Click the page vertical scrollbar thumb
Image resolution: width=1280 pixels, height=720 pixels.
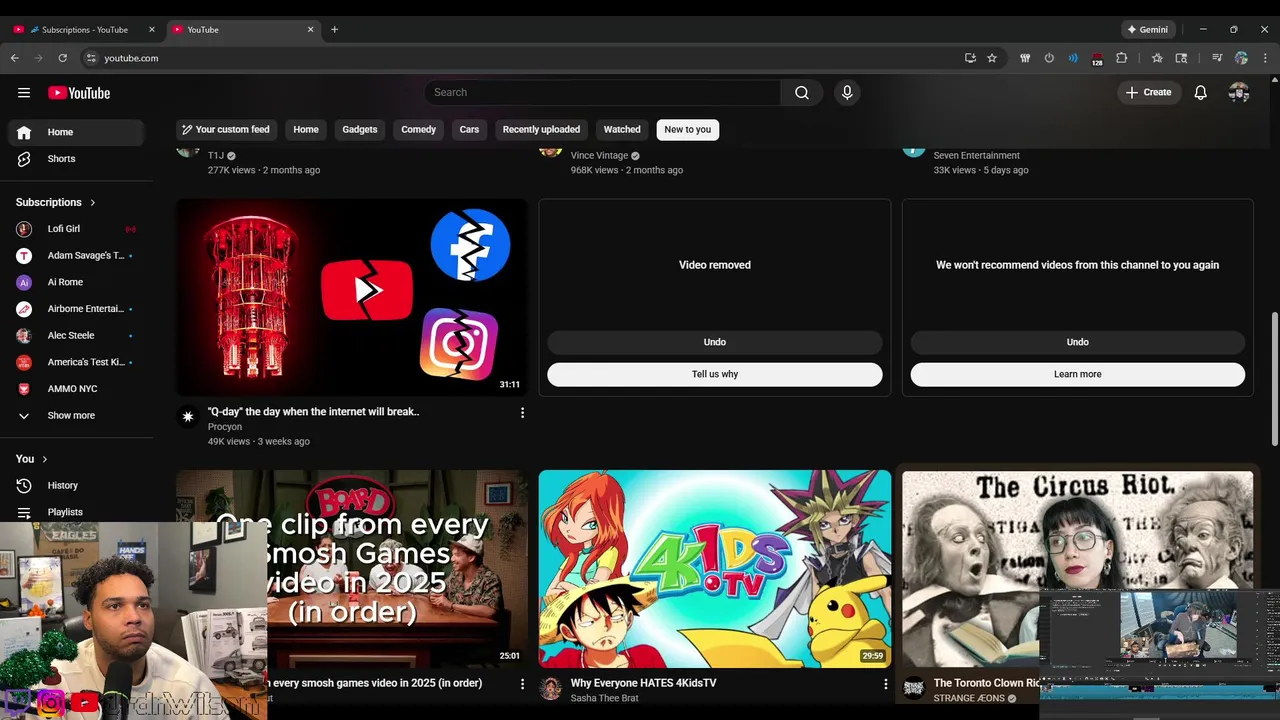[x=1274, y=379]
